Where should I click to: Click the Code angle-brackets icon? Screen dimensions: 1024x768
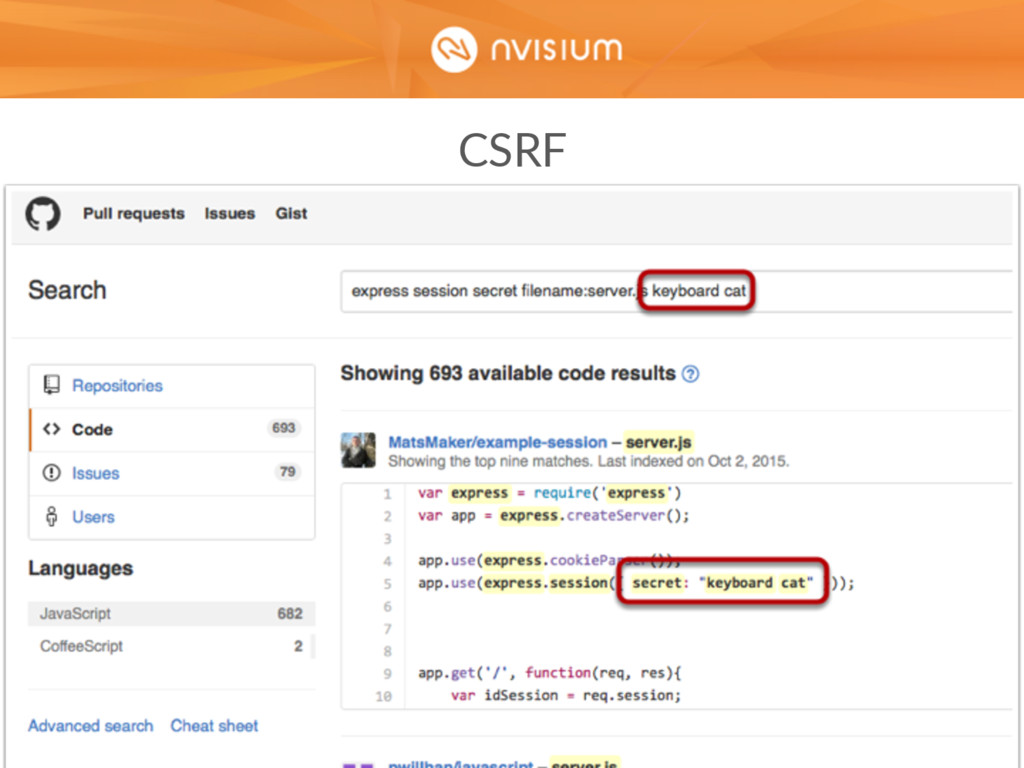[52, 429]
